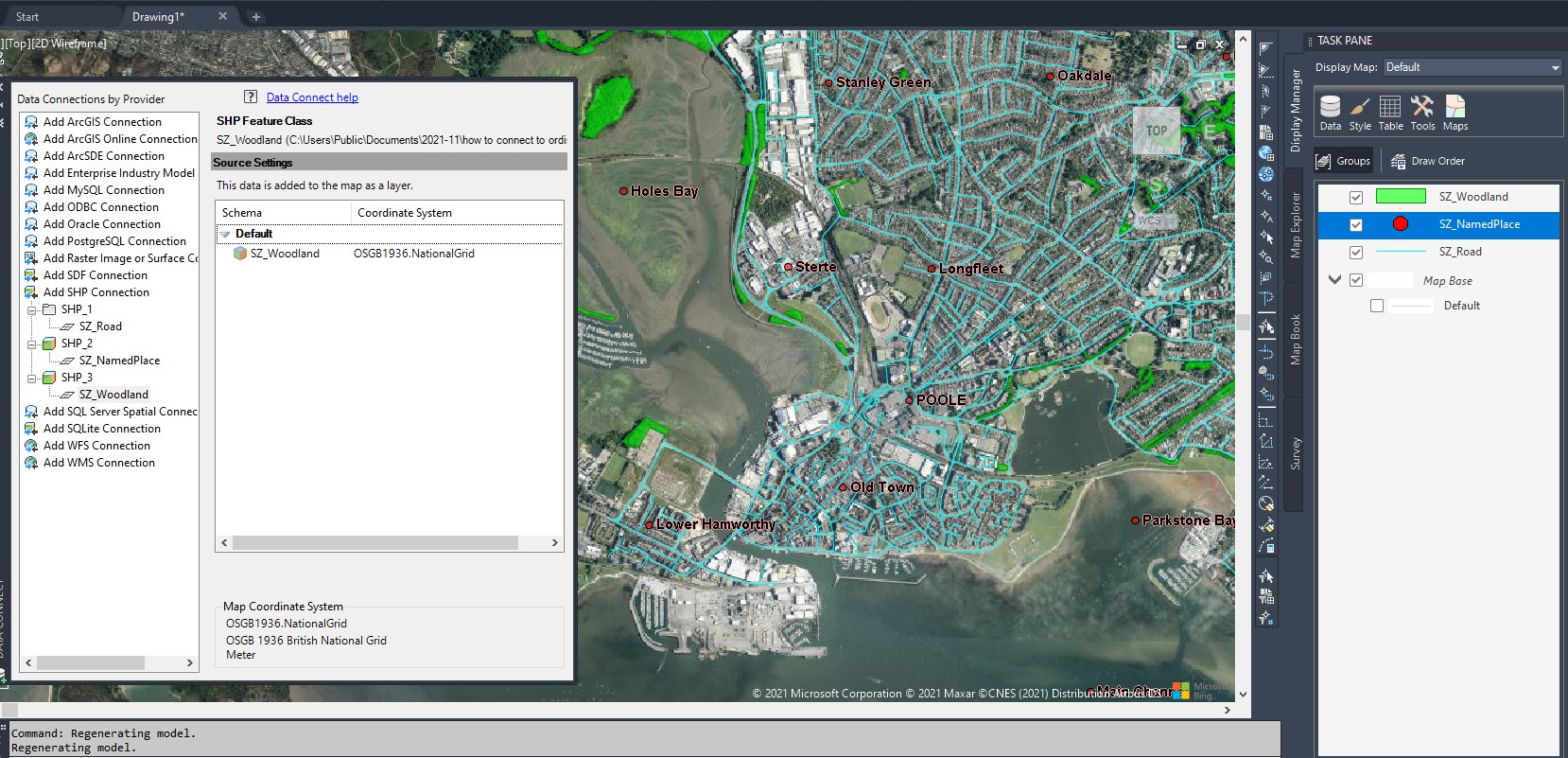The width and height of the screenshot is (1568, 758).
Task: Collapse the Default schema triangle
Action: tap(226, 234)
